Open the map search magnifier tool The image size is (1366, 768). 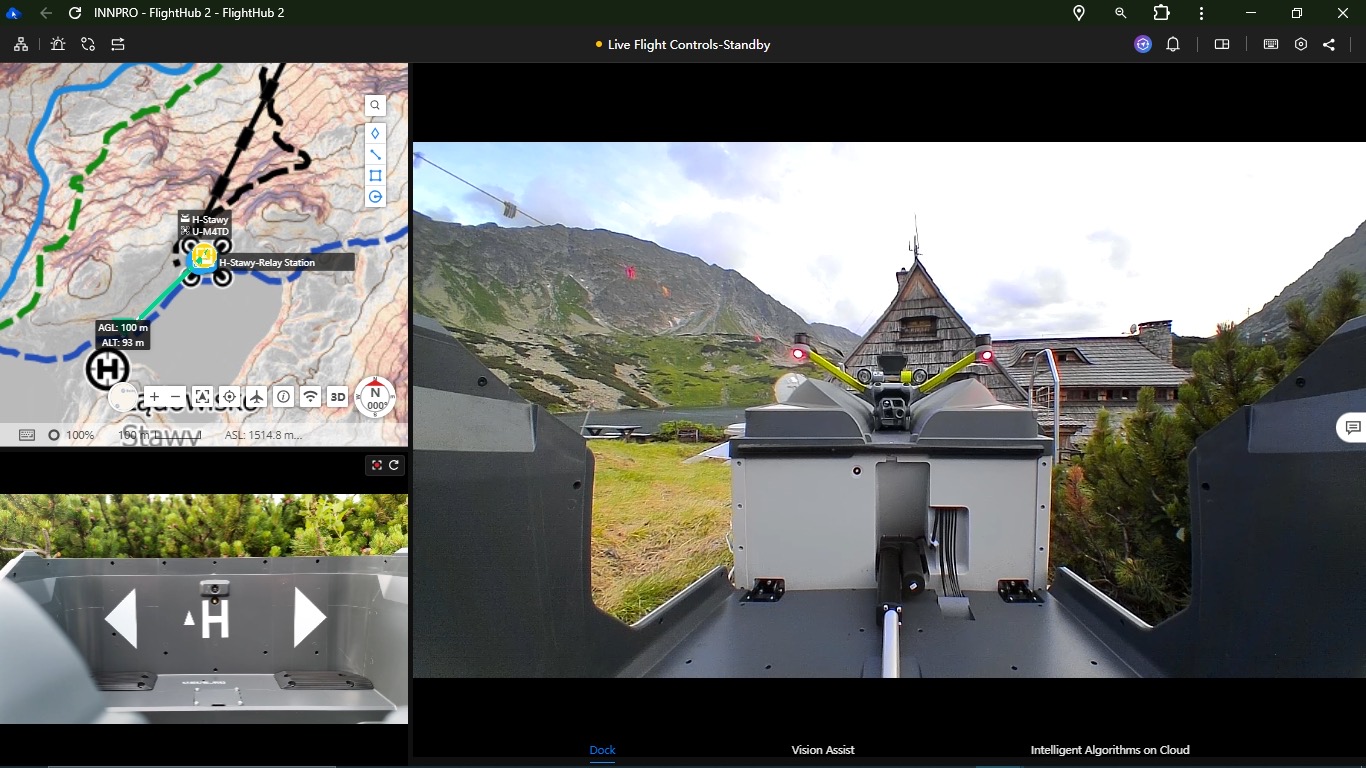(375, 105)
